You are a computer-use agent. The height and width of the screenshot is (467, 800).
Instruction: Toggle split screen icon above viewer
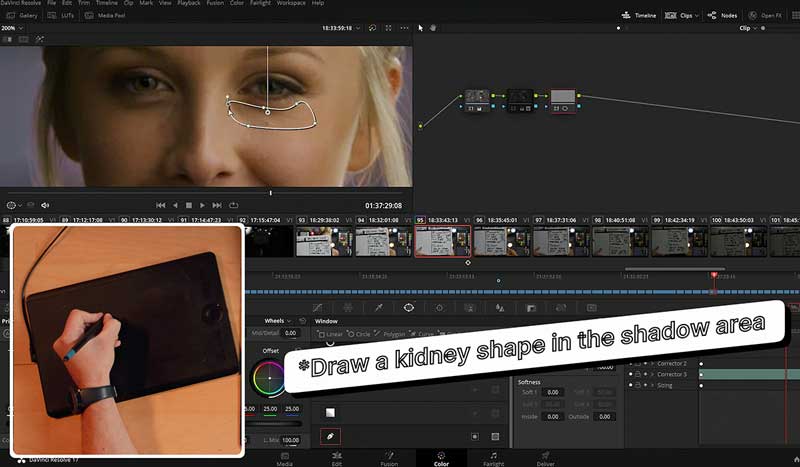23,39
